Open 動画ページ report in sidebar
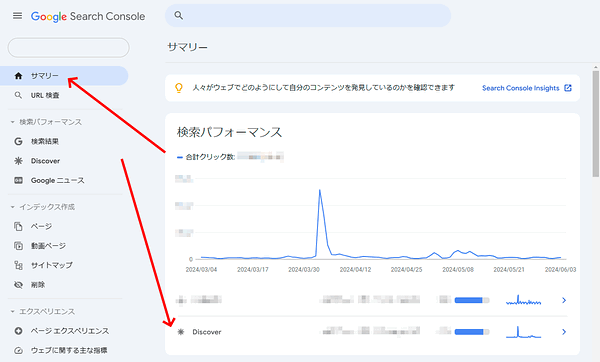The image size is (600, 362). click(x=48, y=246)
